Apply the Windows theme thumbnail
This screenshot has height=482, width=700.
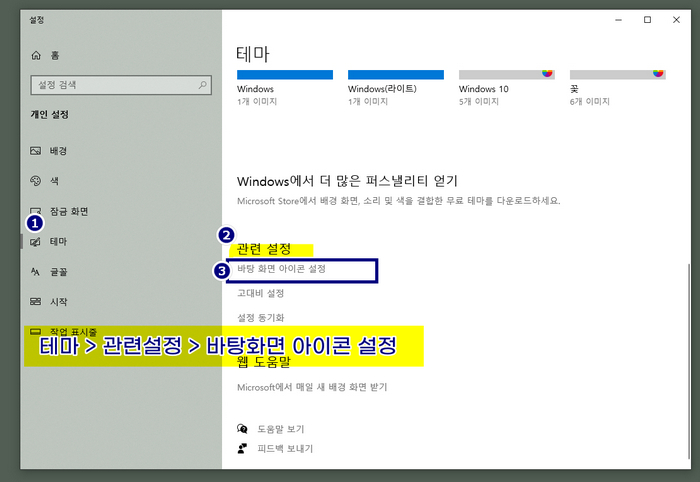285,75
